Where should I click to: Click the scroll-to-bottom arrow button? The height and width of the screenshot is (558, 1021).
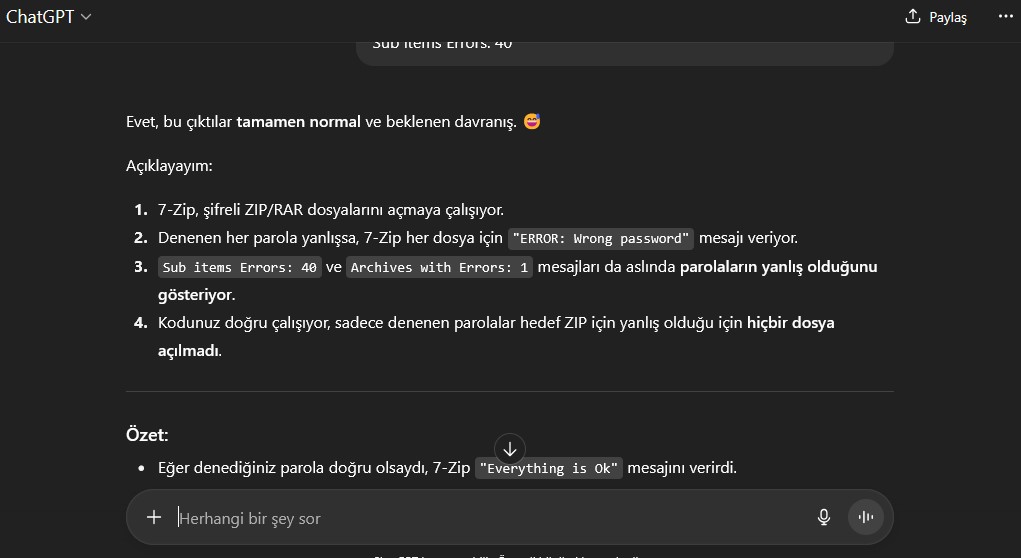tap(509, 449)
